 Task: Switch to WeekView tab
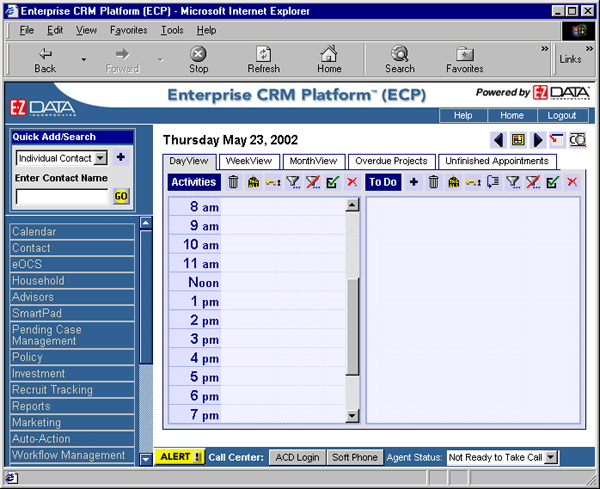pyautogui.click(x=249, y=161)
